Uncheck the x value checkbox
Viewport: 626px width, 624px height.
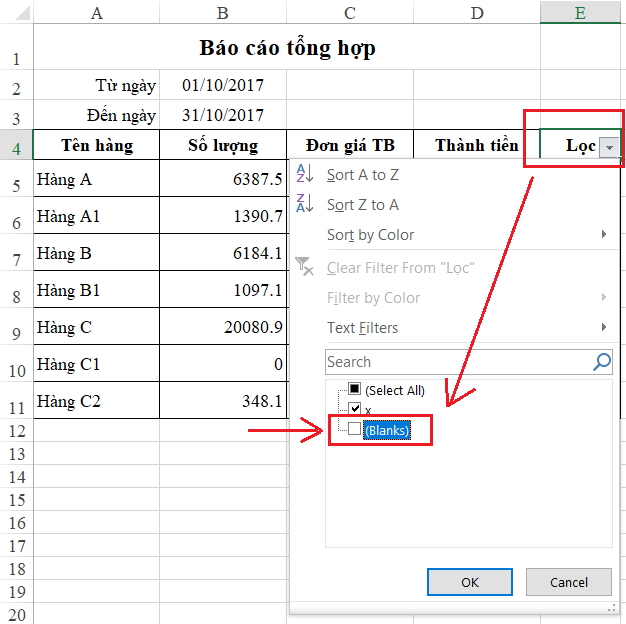(354, 409)
